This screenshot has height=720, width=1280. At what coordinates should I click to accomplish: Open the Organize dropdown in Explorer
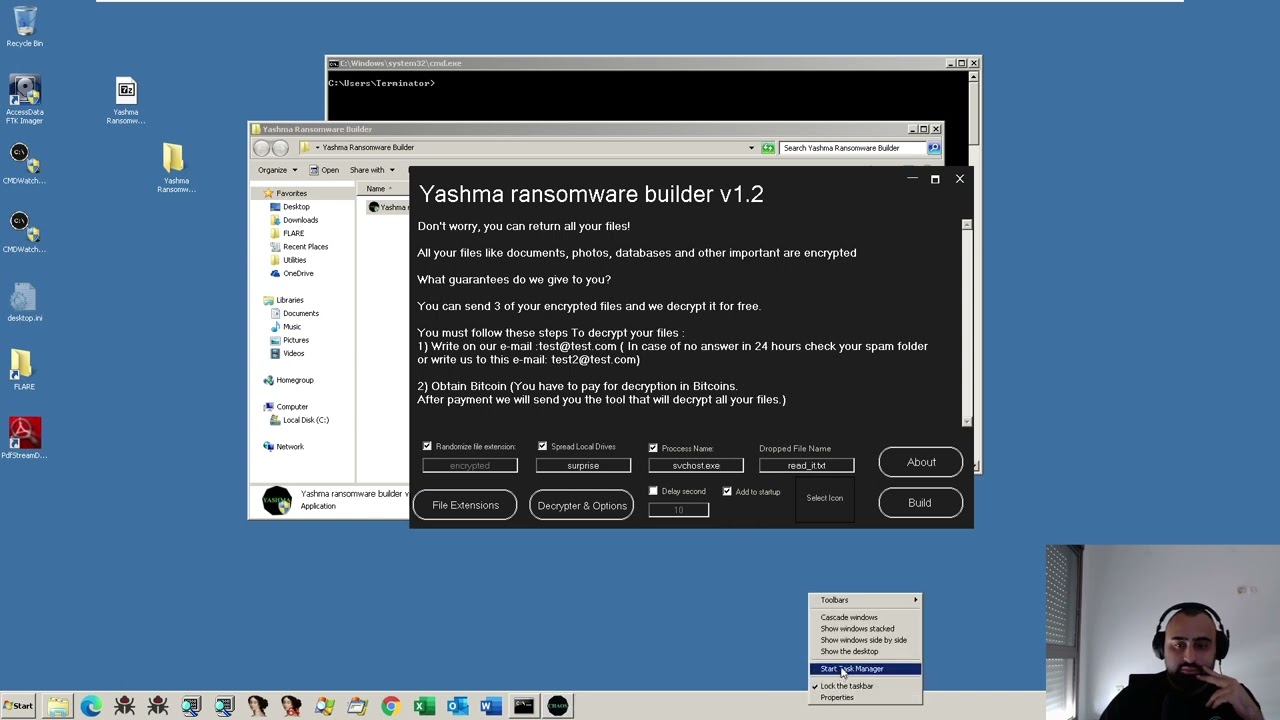(277, 170)
